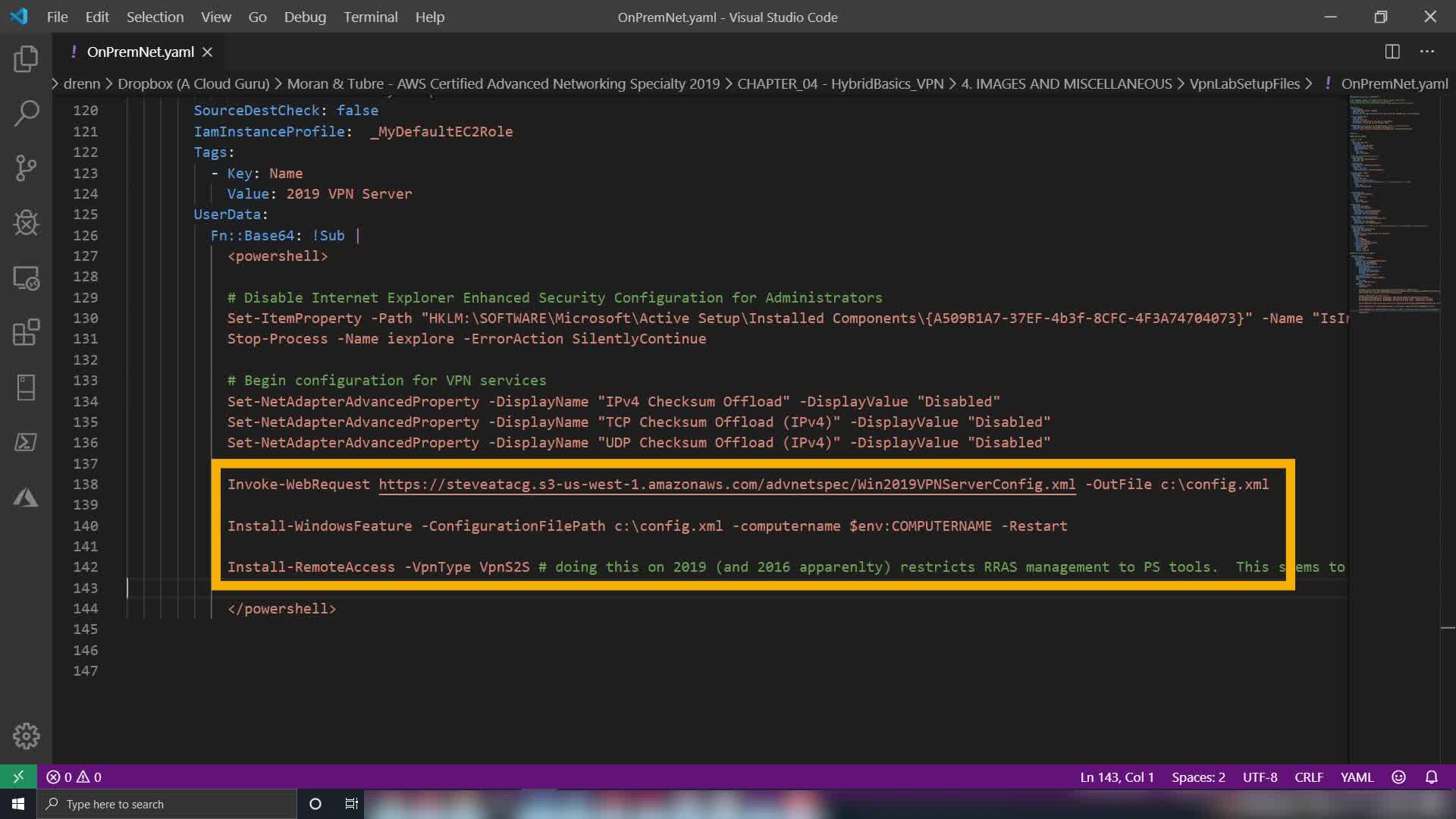Open the Selection menu
The image size is (1456, 819).
155,17
